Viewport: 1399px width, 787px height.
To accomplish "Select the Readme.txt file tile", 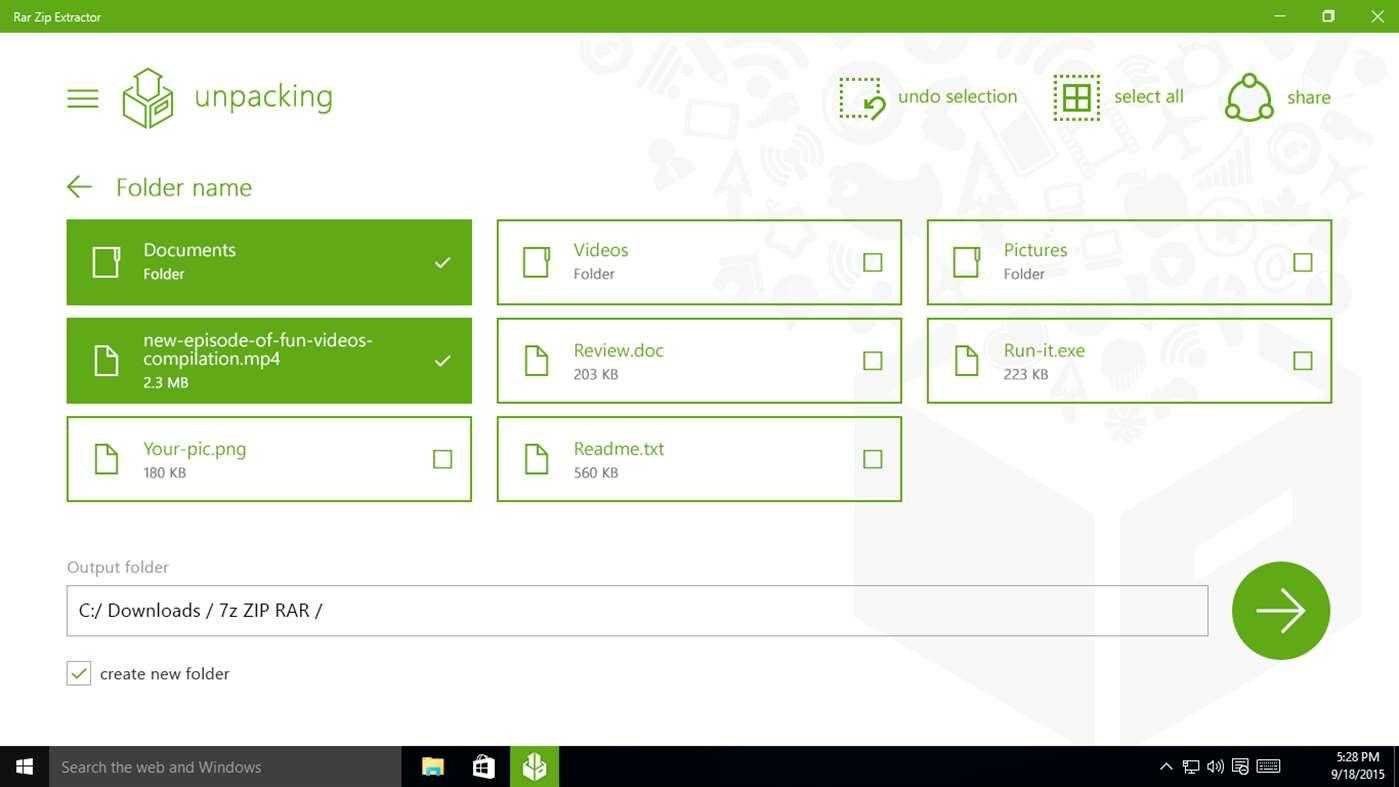I will point(698,459).
